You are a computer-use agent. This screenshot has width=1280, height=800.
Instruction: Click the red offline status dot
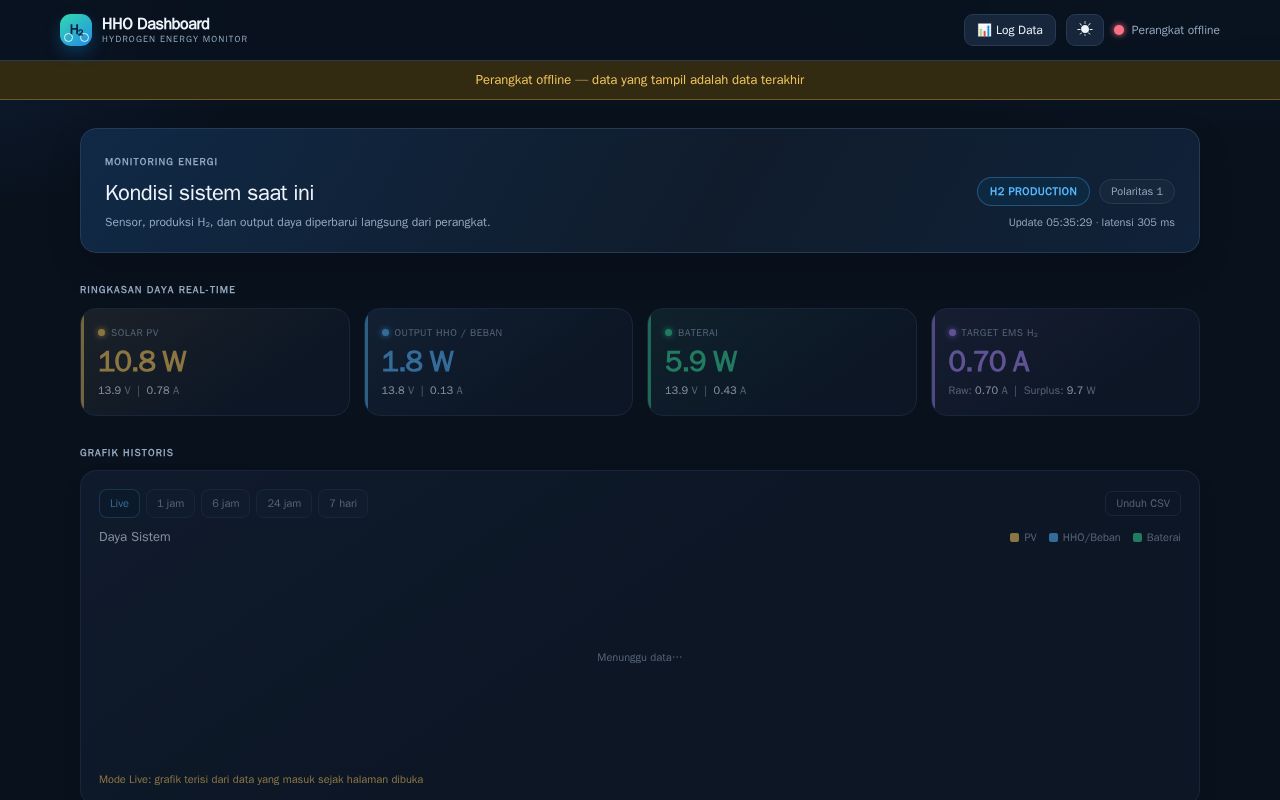(1119, 30)
